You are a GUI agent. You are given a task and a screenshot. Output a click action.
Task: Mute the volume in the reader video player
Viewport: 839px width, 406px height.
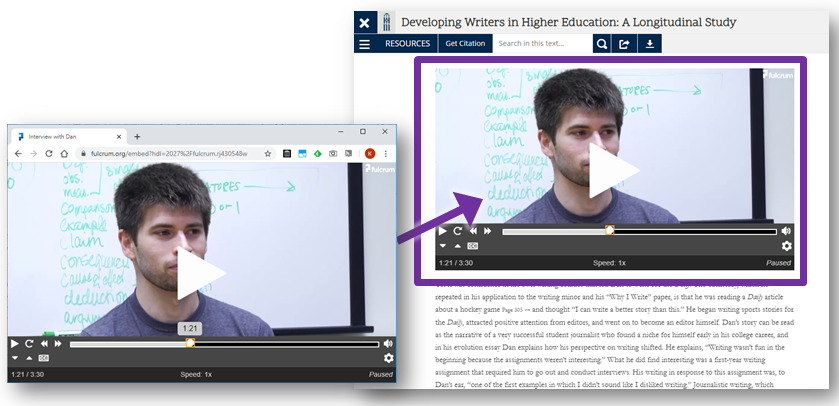[x=786, y=231]
